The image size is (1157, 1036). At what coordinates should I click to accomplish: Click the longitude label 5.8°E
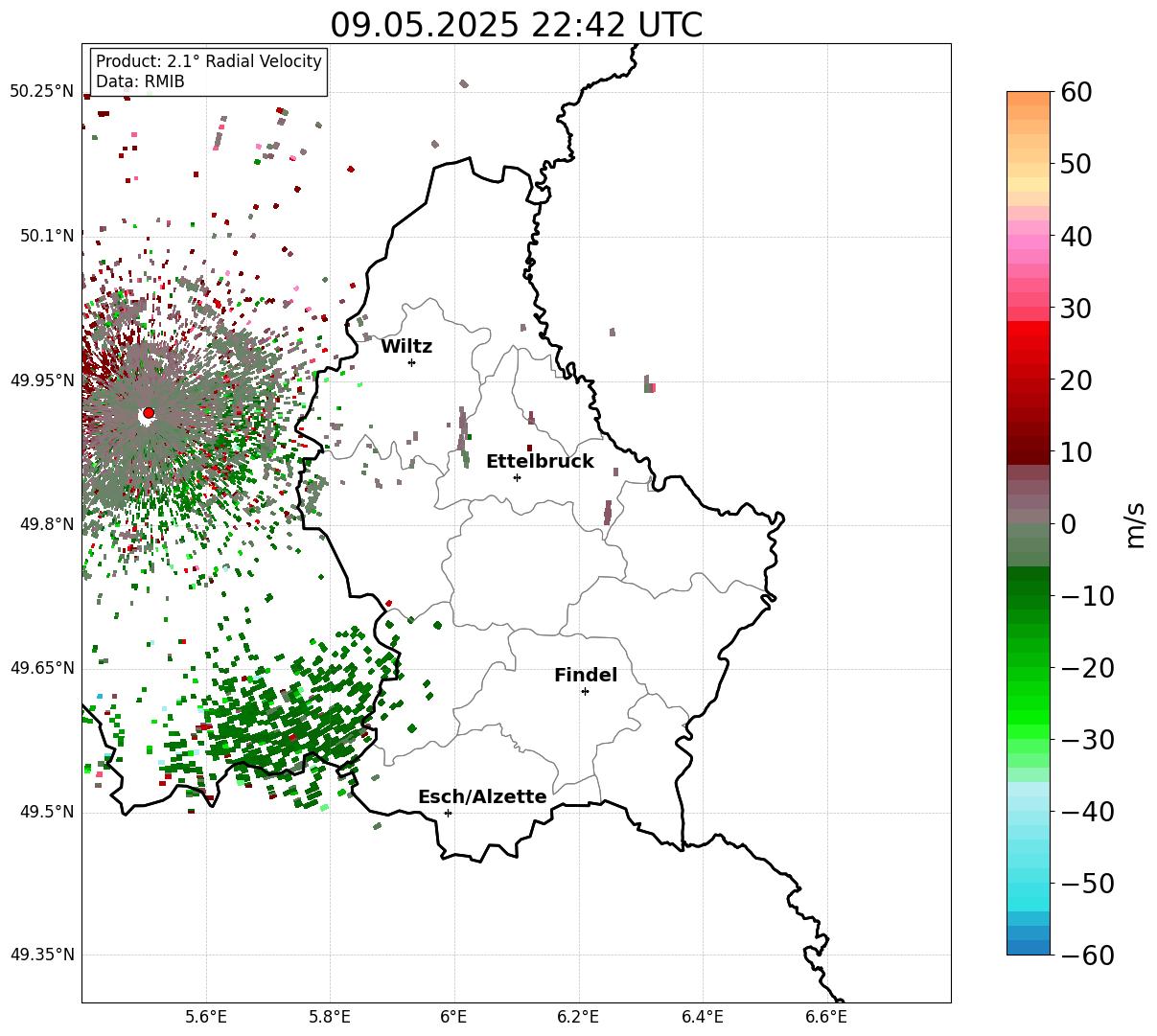[x=331, y=1017]
